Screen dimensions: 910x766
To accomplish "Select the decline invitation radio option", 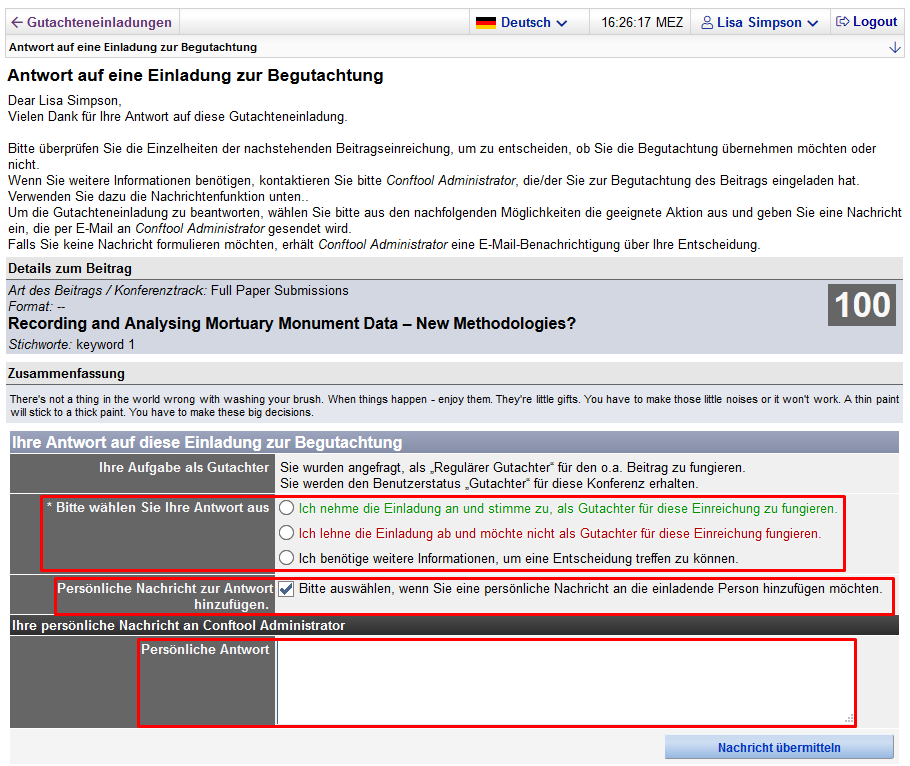I will 287,533.
